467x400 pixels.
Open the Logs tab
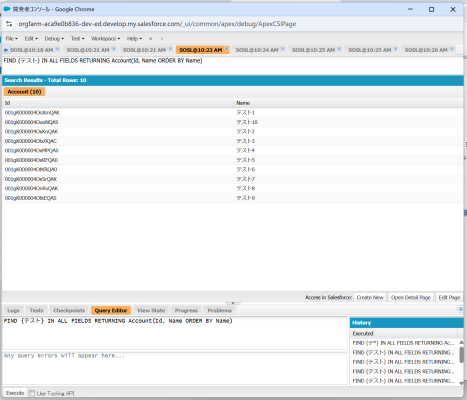[13, 310]
